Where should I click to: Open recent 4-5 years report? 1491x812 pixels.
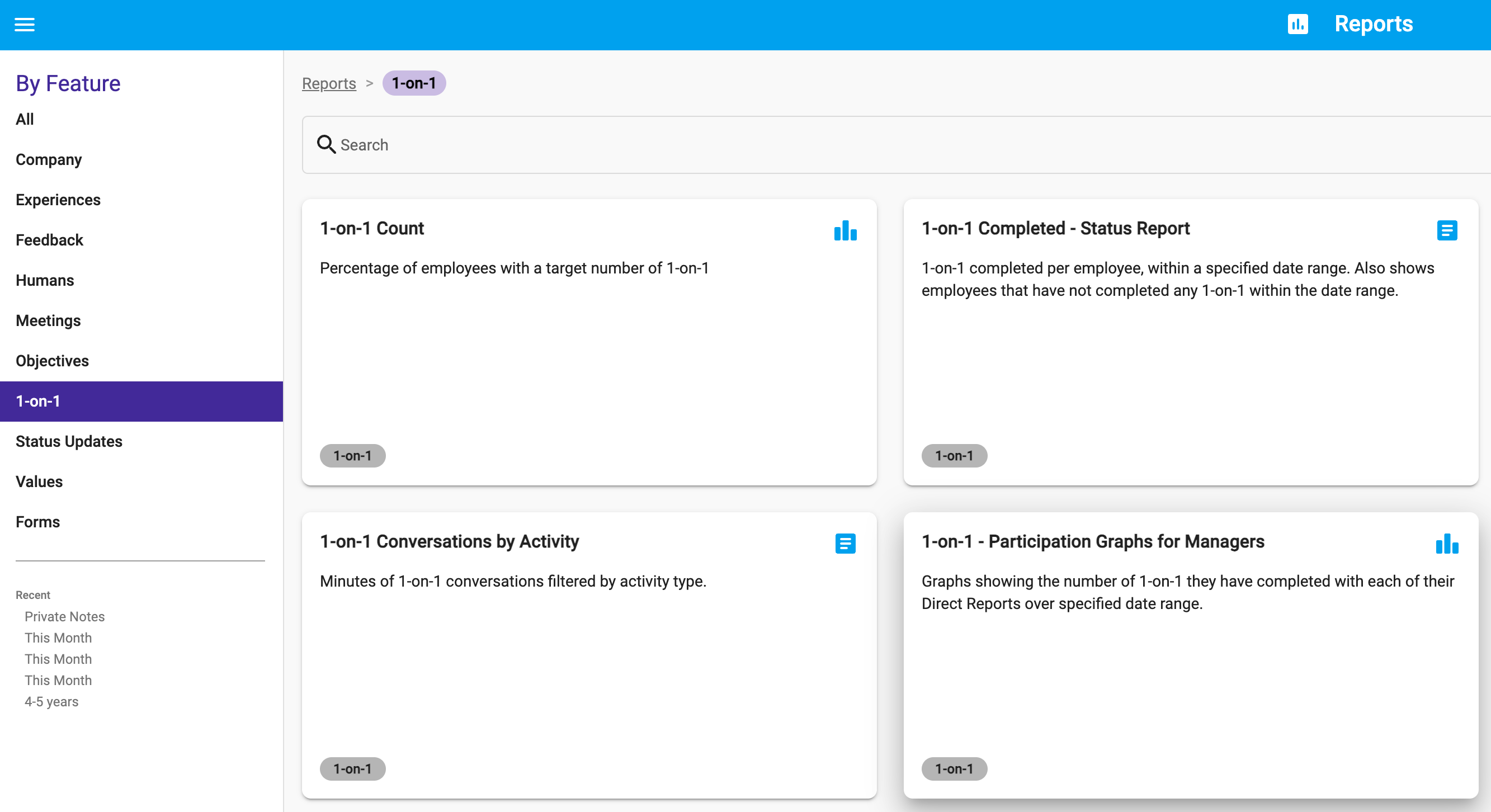point(51,701)
